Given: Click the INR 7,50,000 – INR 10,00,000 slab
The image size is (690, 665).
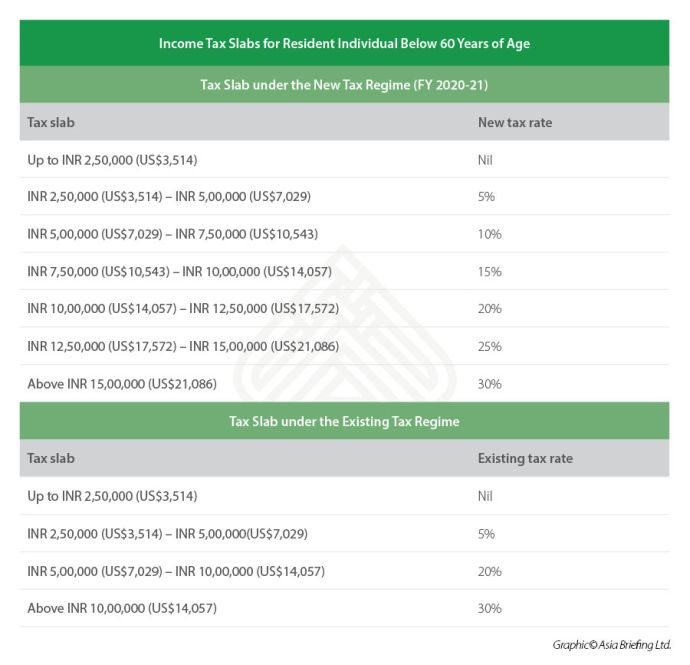Looking at the screenshot, I should (179, 271).
